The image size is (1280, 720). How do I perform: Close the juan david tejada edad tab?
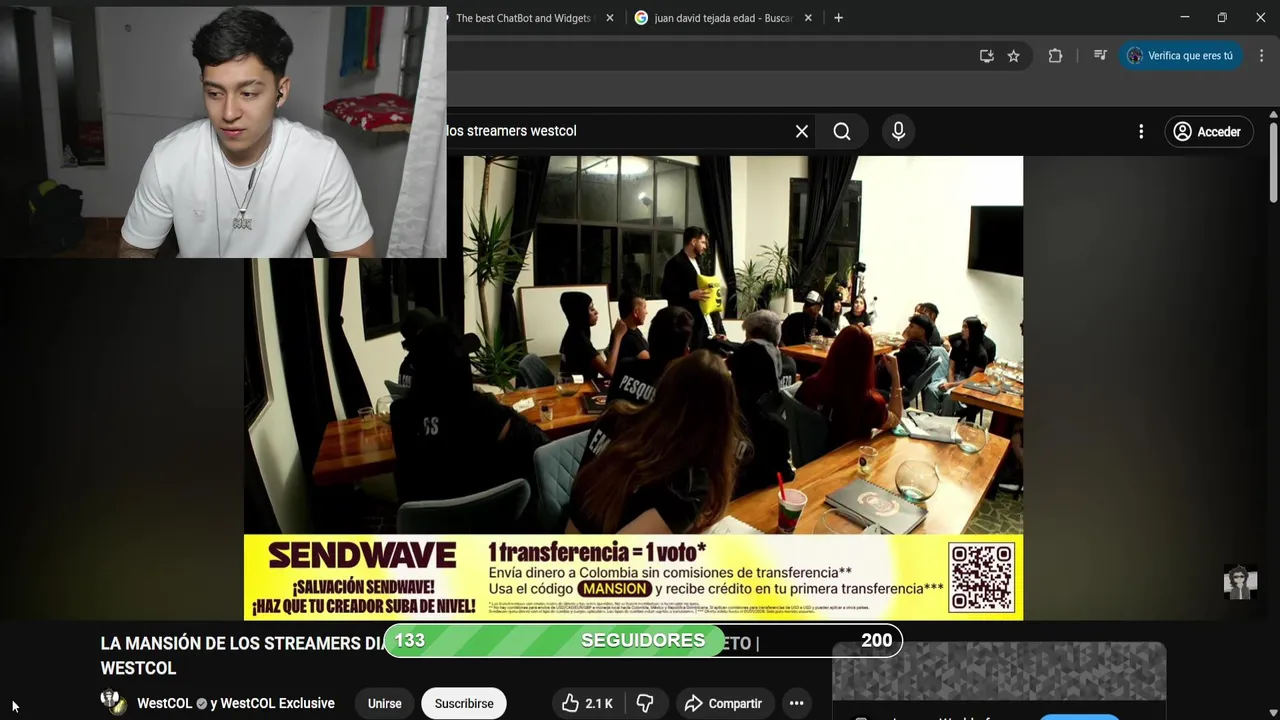point(808,18)
